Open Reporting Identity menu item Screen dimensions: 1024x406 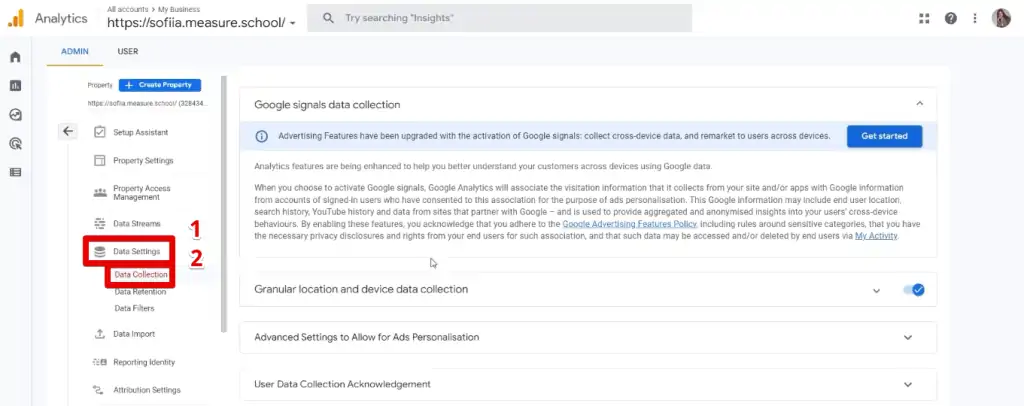point(144,362)
